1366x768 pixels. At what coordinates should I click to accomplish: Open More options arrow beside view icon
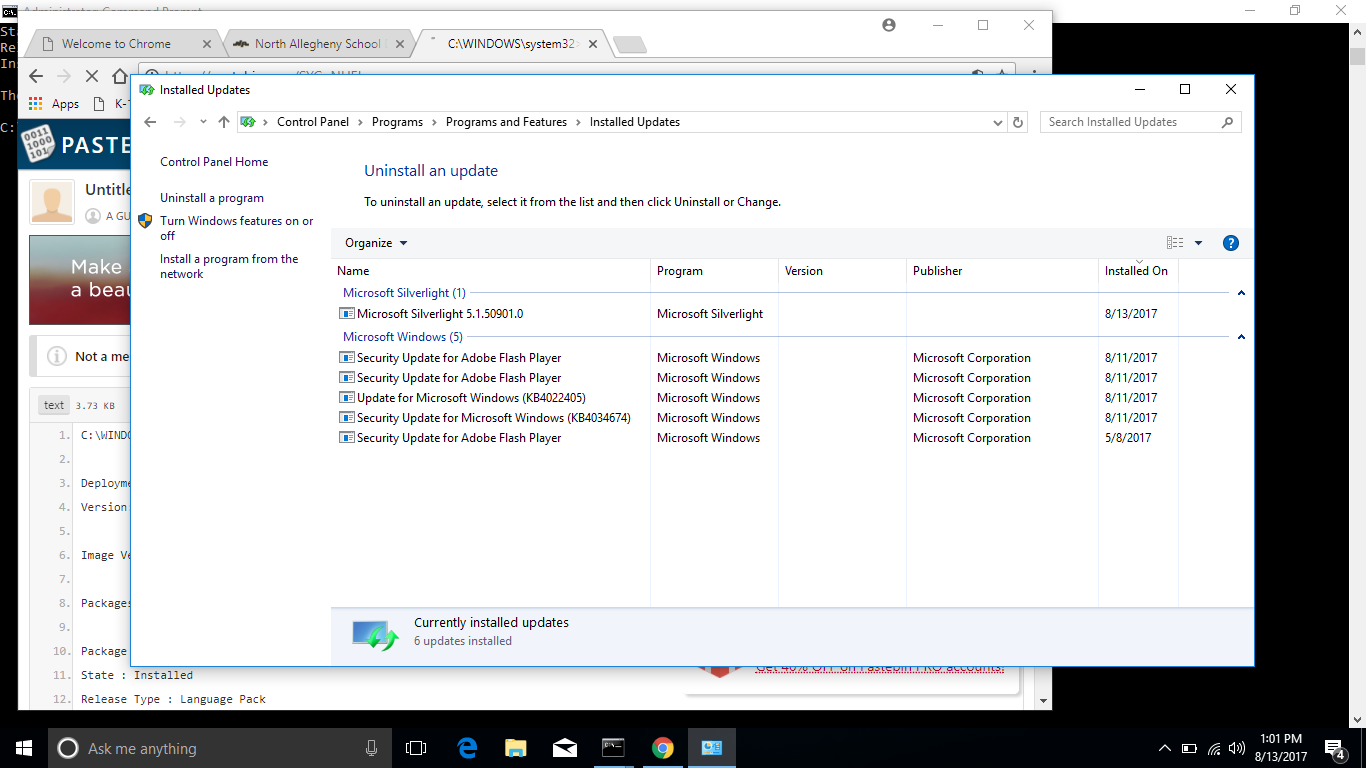(x=1198, y=243)
